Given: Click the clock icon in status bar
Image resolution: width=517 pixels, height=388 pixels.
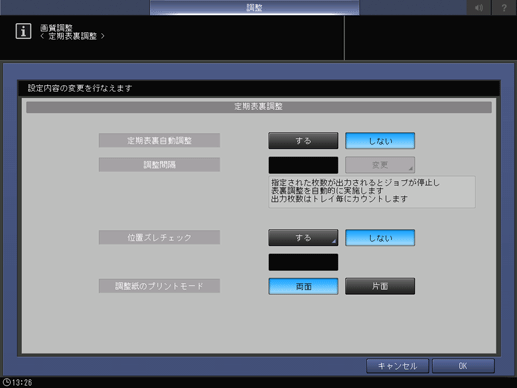Looking at the screenshot, I should (x=6, y=382).
